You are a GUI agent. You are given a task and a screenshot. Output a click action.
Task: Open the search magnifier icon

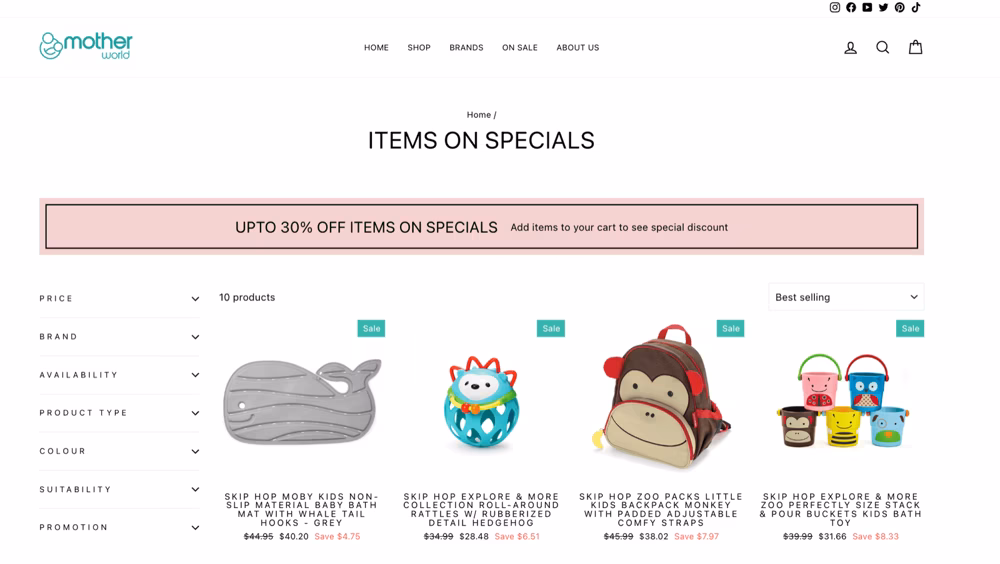tap(883, 47)
